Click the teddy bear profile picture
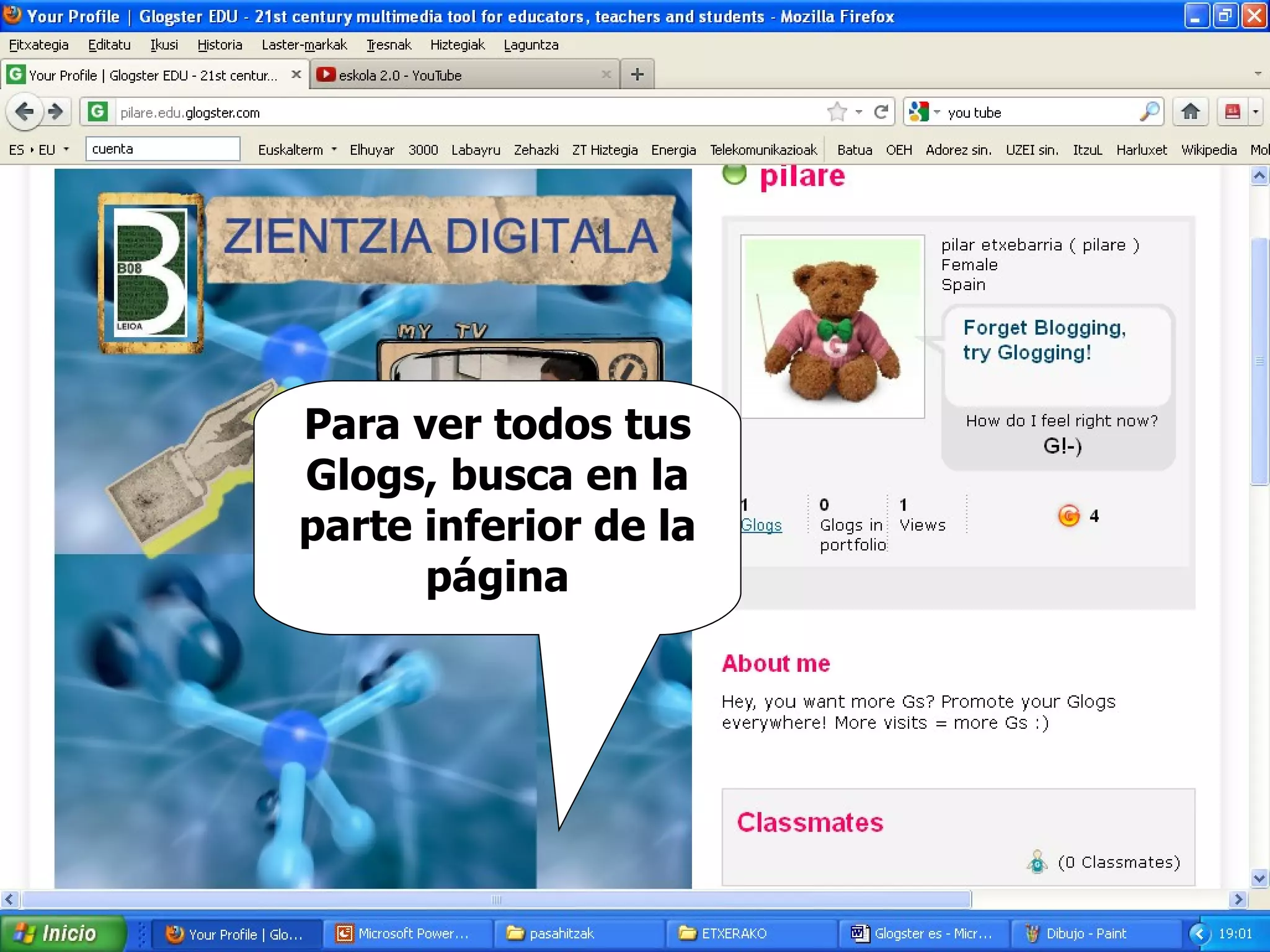Viewport: 1270px width, 952px height. 832,326
